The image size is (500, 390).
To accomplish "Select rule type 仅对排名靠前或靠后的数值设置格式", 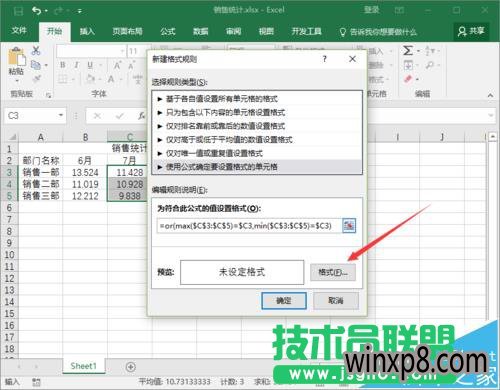I will tap(257, 126).
